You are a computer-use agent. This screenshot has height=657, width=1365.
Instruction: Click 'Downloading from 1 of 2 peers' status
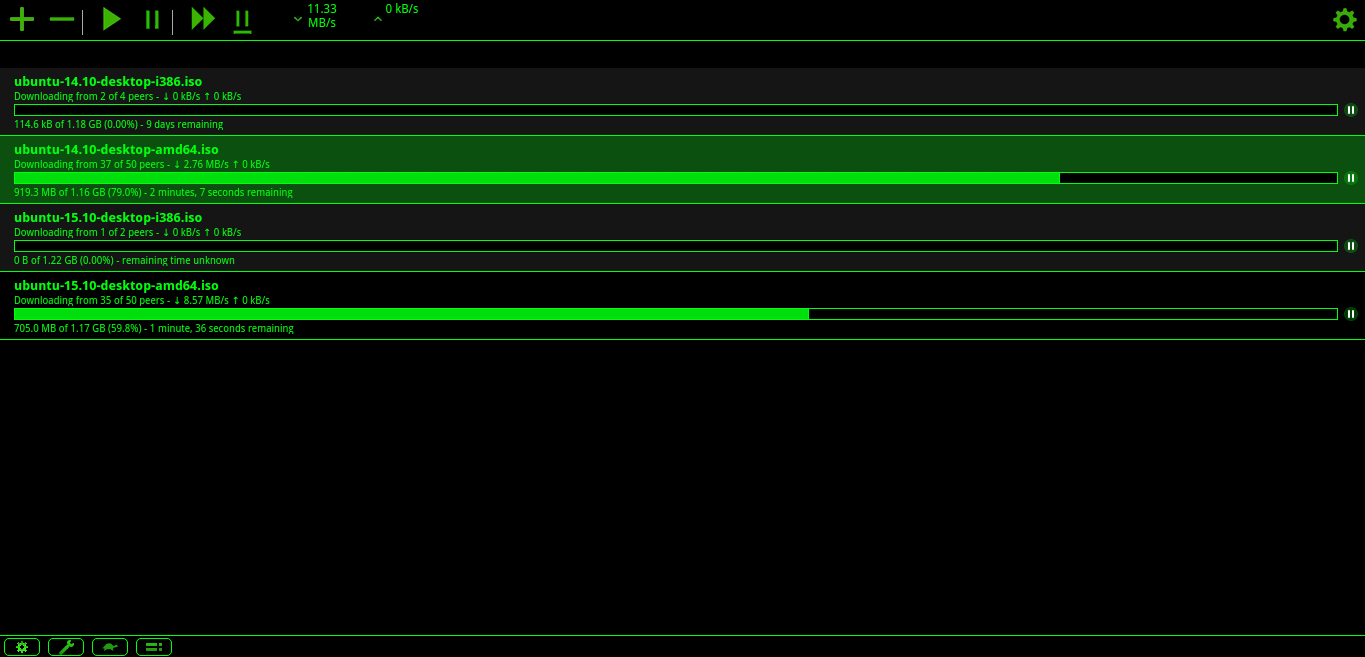tap(84, 233)
